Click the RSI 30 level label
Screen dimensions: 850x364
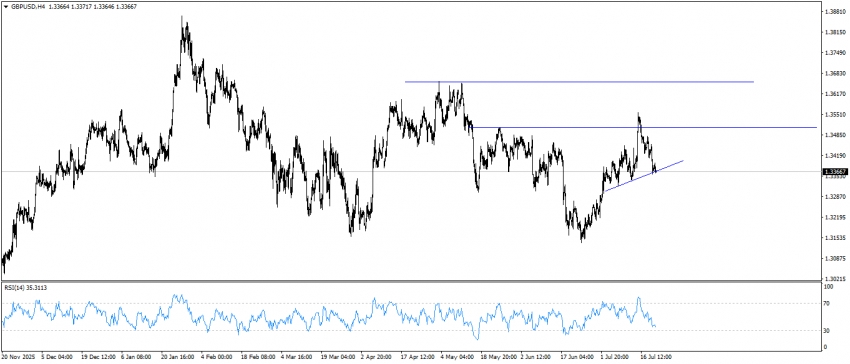(x=828, y=330)
